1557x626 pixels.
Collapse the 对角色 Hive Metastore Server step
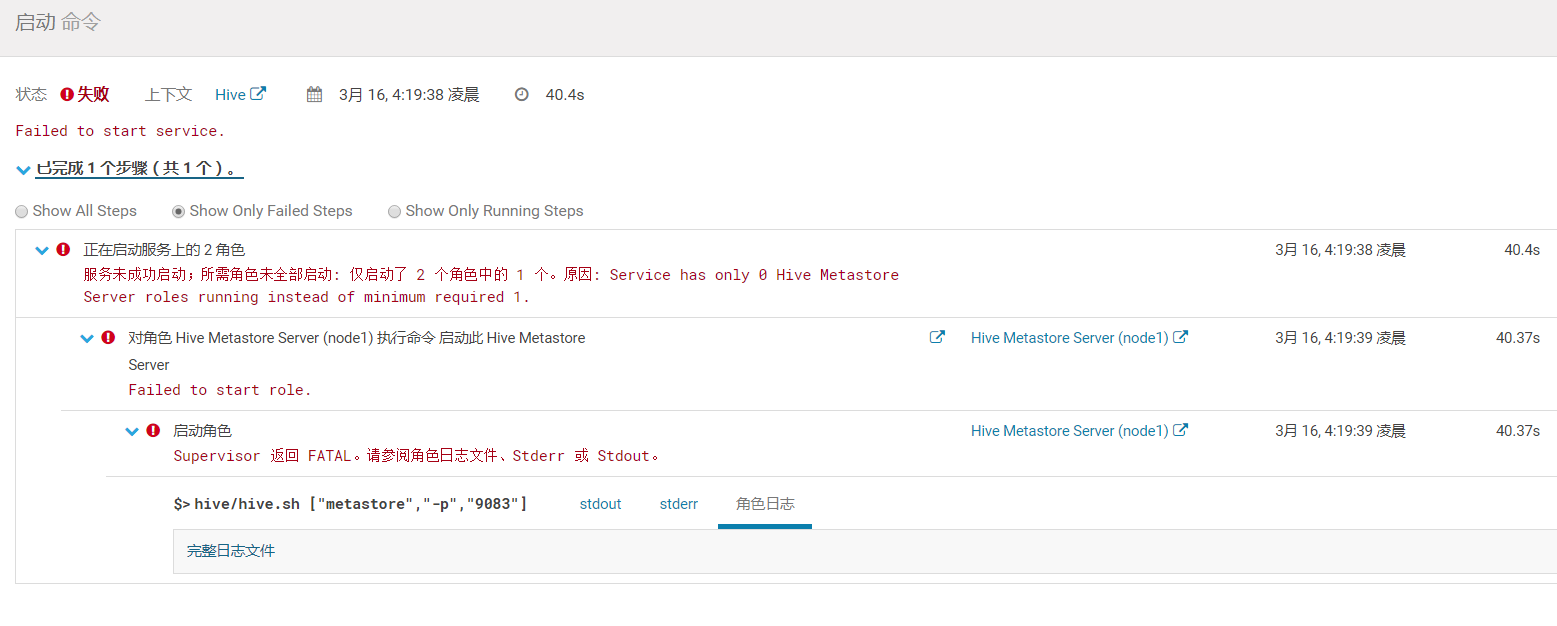[x=87, y=338]
